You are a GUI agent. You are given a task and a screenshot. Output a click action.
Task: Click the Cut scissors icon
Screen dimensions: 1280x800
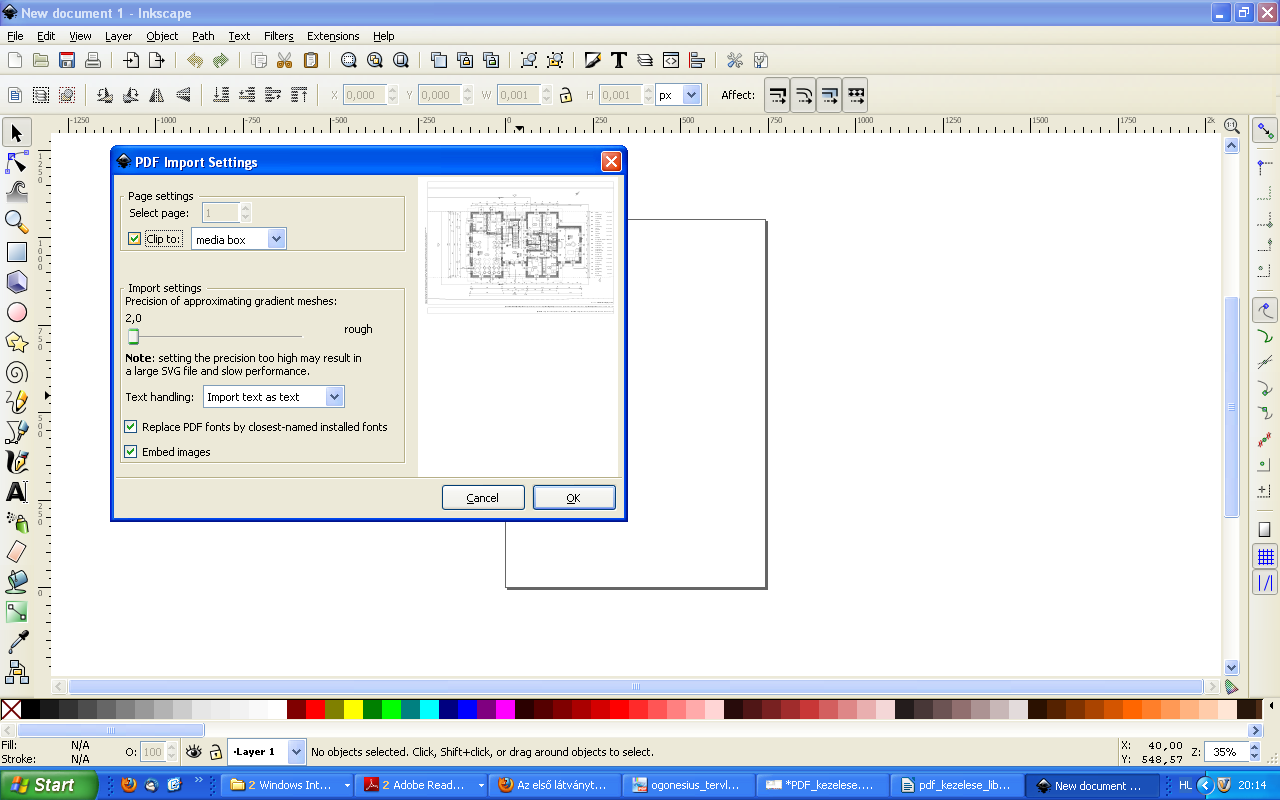[x=284, y=60]
